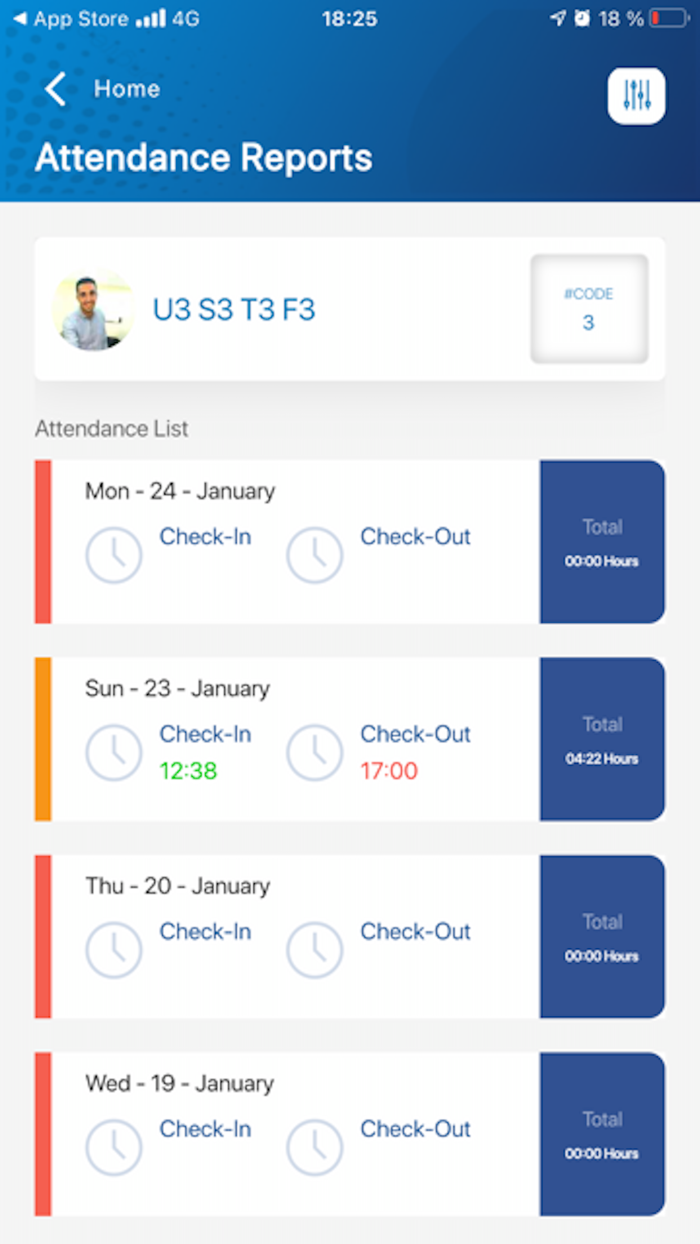The height and width of the screenshot is (1244, 700).
Task: Tap the back arrow next to Home
Action: [55, 89]
